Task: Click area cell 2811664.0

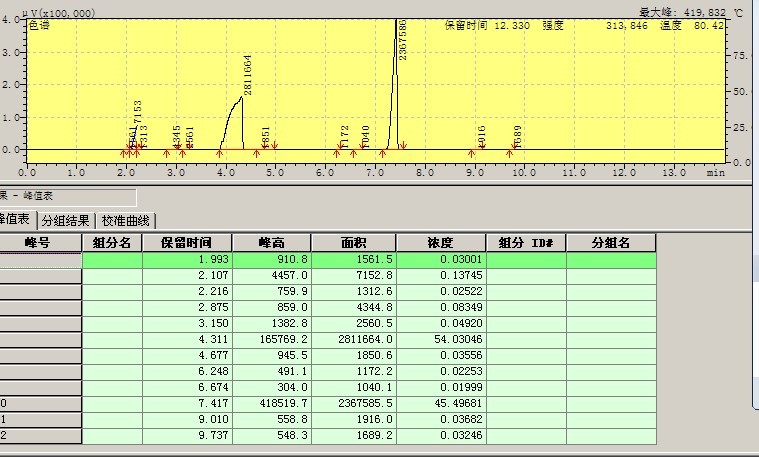Action: [353, 339]
